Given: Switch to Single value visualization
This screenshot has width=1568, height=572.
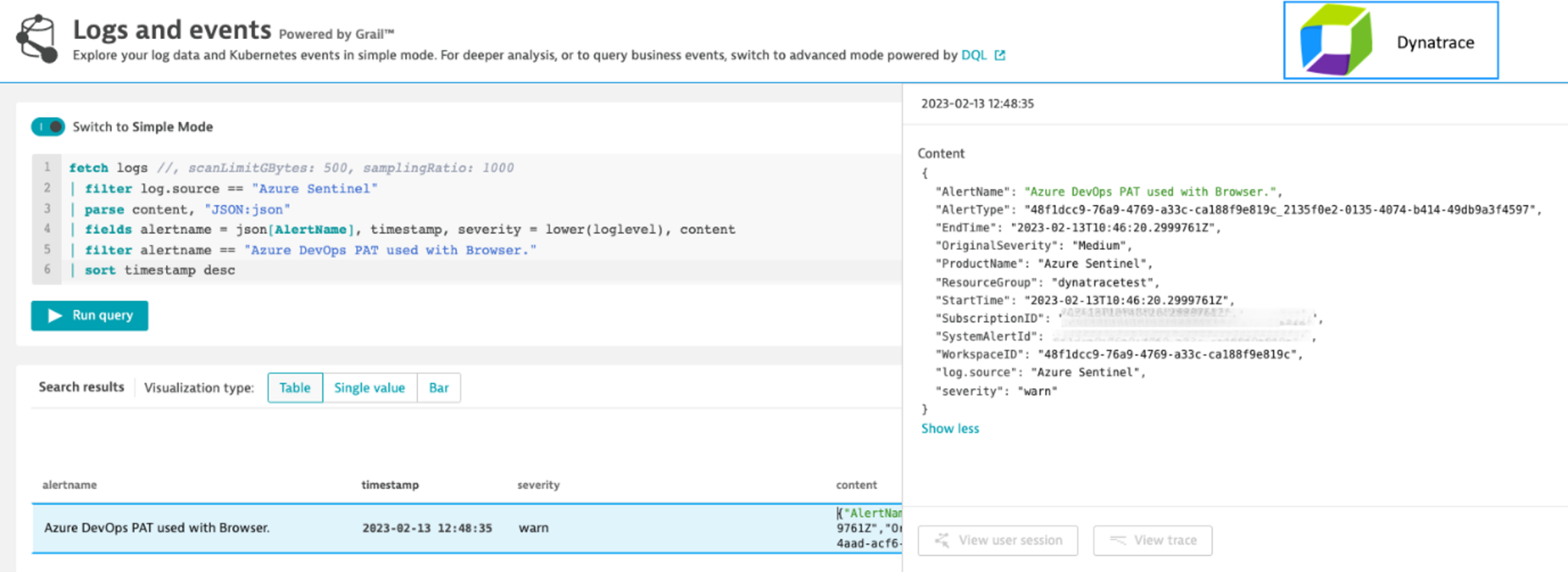Looking at the screenshot, I should point(369,387).
